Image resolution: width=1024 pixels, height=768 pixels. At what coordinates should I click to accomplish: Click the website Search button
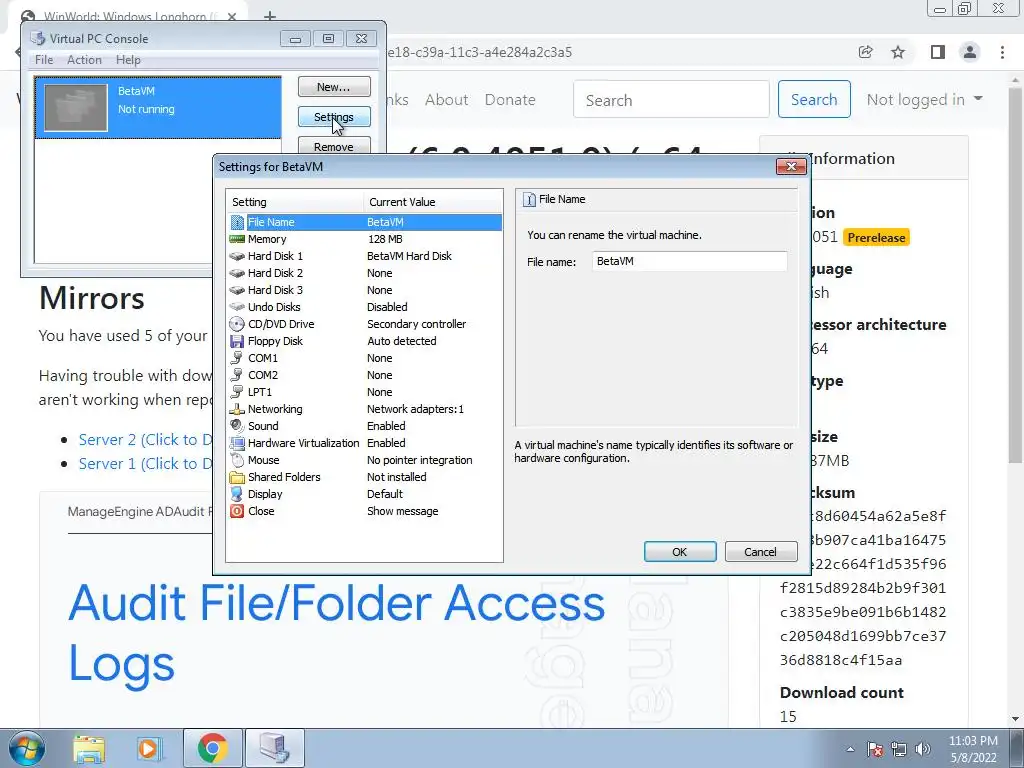tap(814, 99)
